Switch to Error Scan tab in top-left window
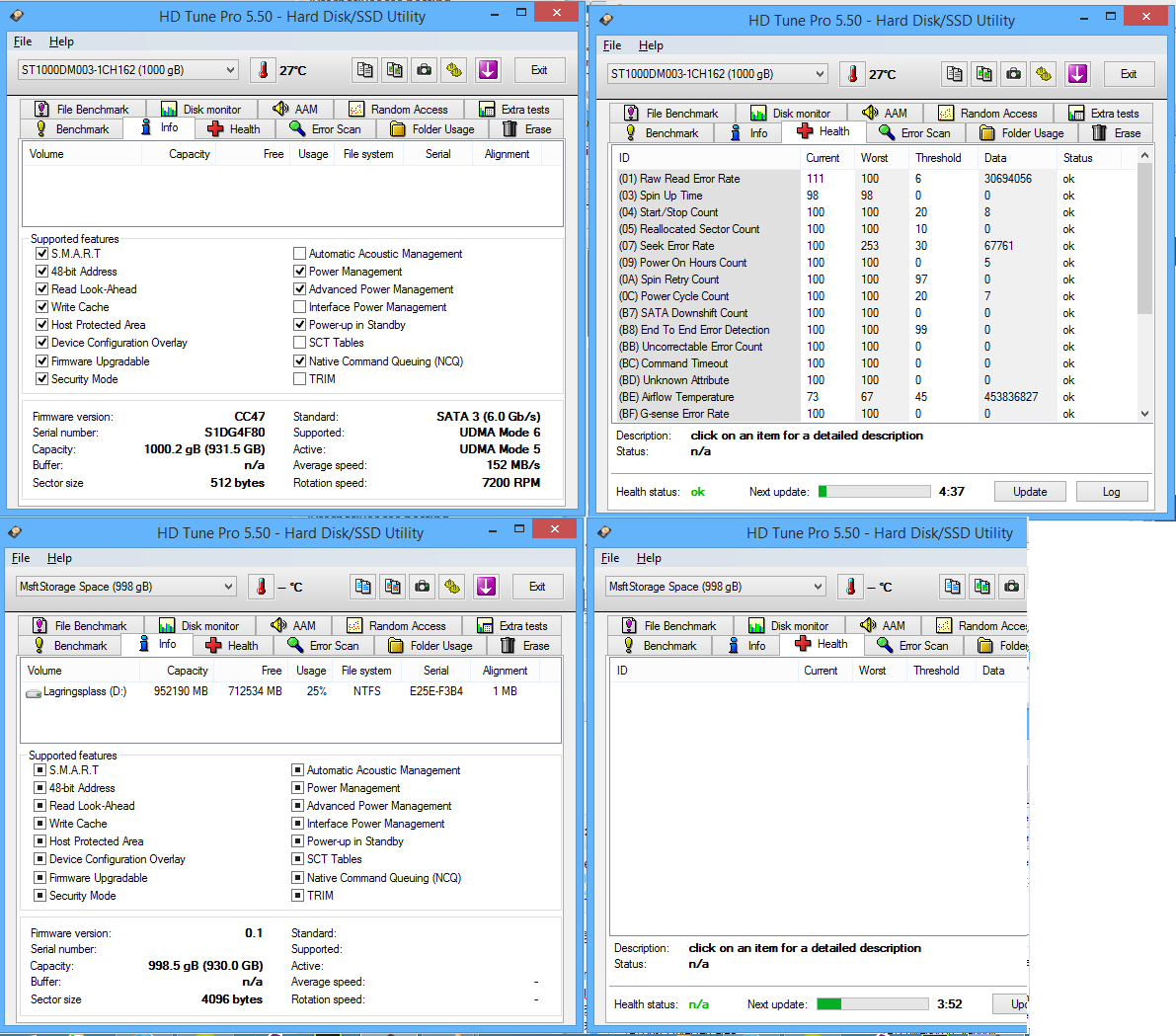1176x1036 pixels. click(x=326, y=129)
